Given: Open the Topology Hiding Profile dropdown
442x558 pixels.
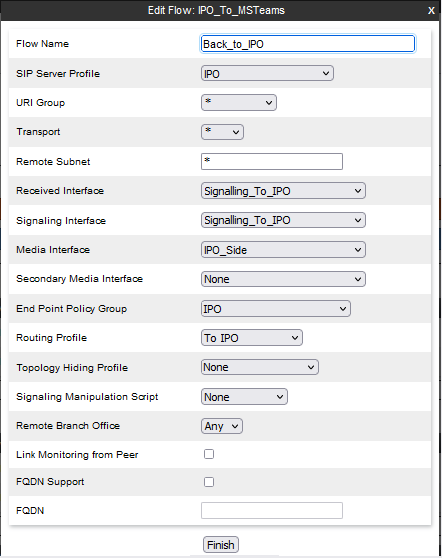Looking at the screenshot, I should (260, 367).
